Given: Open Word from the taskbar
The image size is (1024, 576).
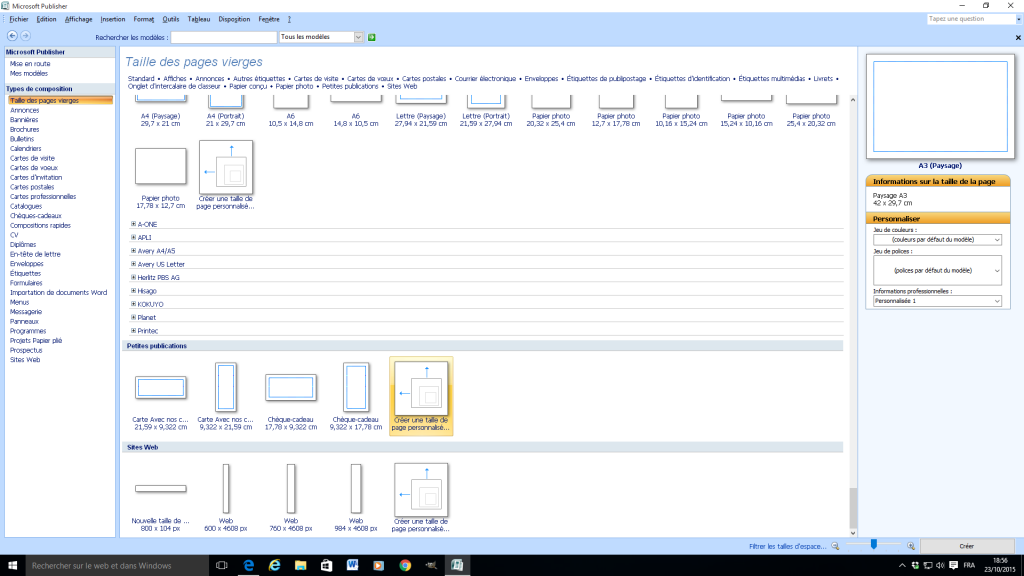Looking at the screenshot, I should tap(353, 566).
